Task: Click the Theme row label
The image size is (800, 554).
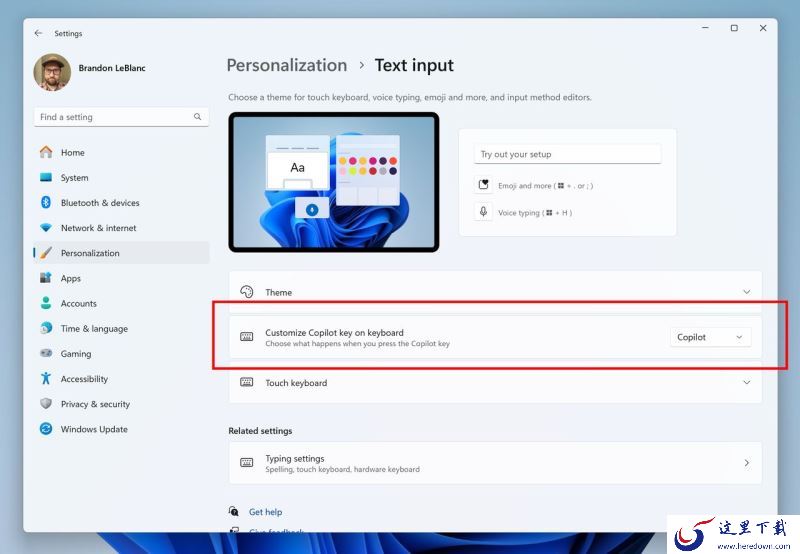Action: [279, 292]
